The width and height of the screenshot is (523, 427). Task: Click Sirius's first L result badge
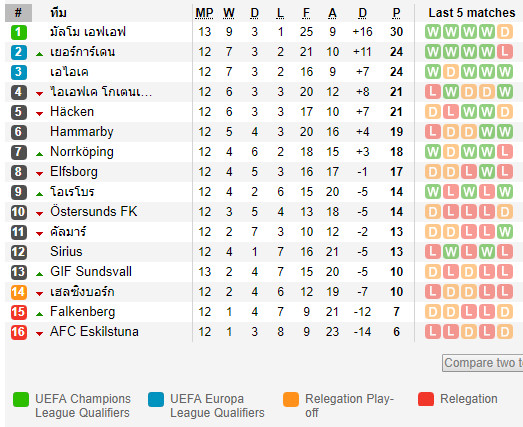point(433,252)
